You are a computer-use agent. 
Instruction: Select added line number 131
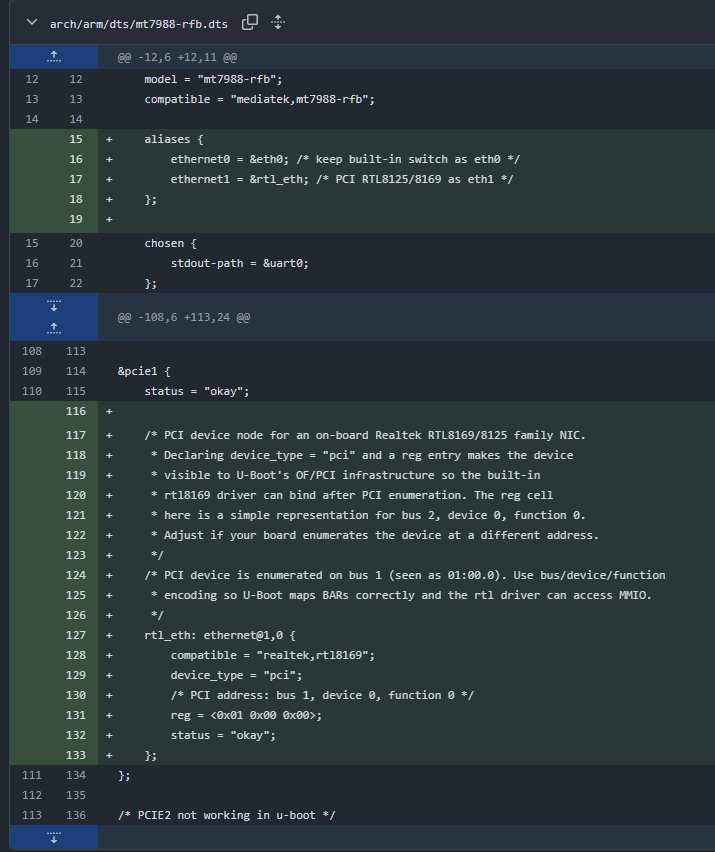click(x=76, y=715)
